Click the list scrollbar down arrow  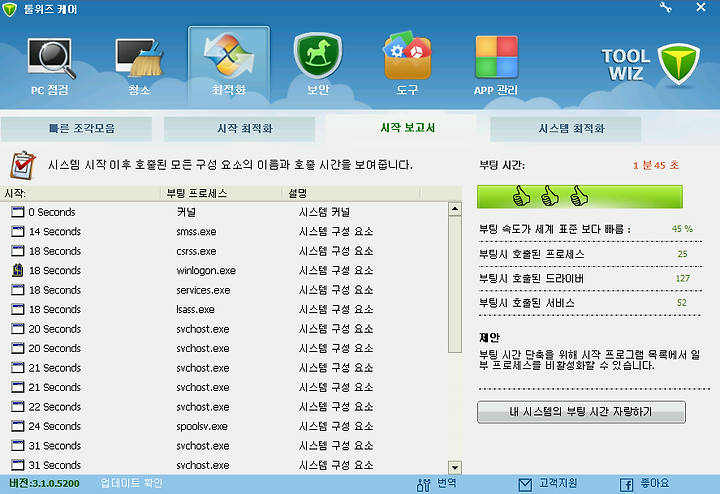point(455,468)
